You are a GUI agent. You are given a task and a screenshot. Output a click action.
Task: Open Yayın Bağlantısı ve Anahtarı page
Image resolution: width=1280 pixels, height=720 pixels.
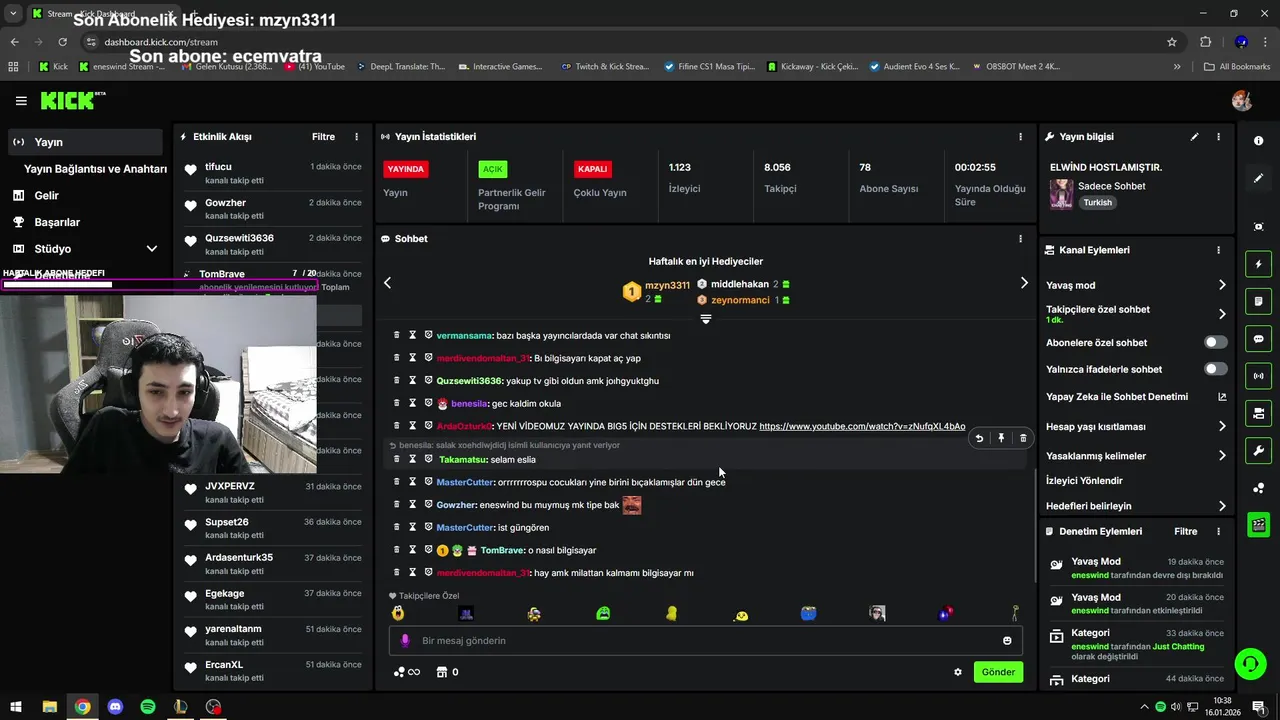(x=95, y=169)
